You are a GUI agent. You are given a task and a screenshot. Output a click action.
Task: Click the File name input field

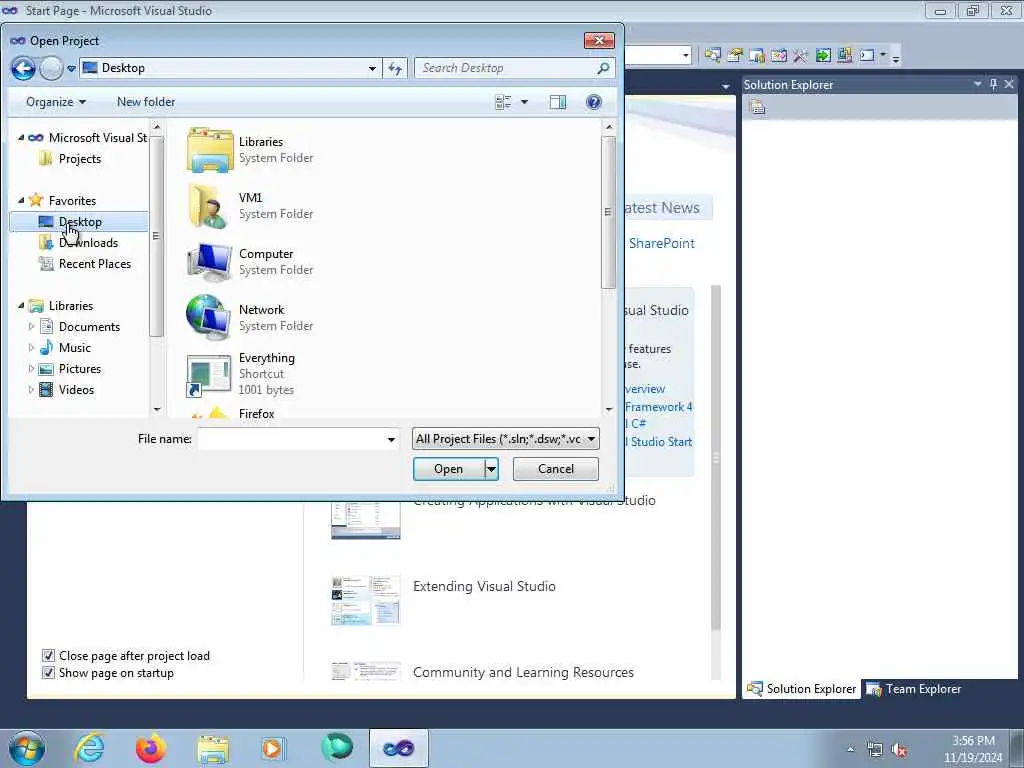tap(291, 439)
